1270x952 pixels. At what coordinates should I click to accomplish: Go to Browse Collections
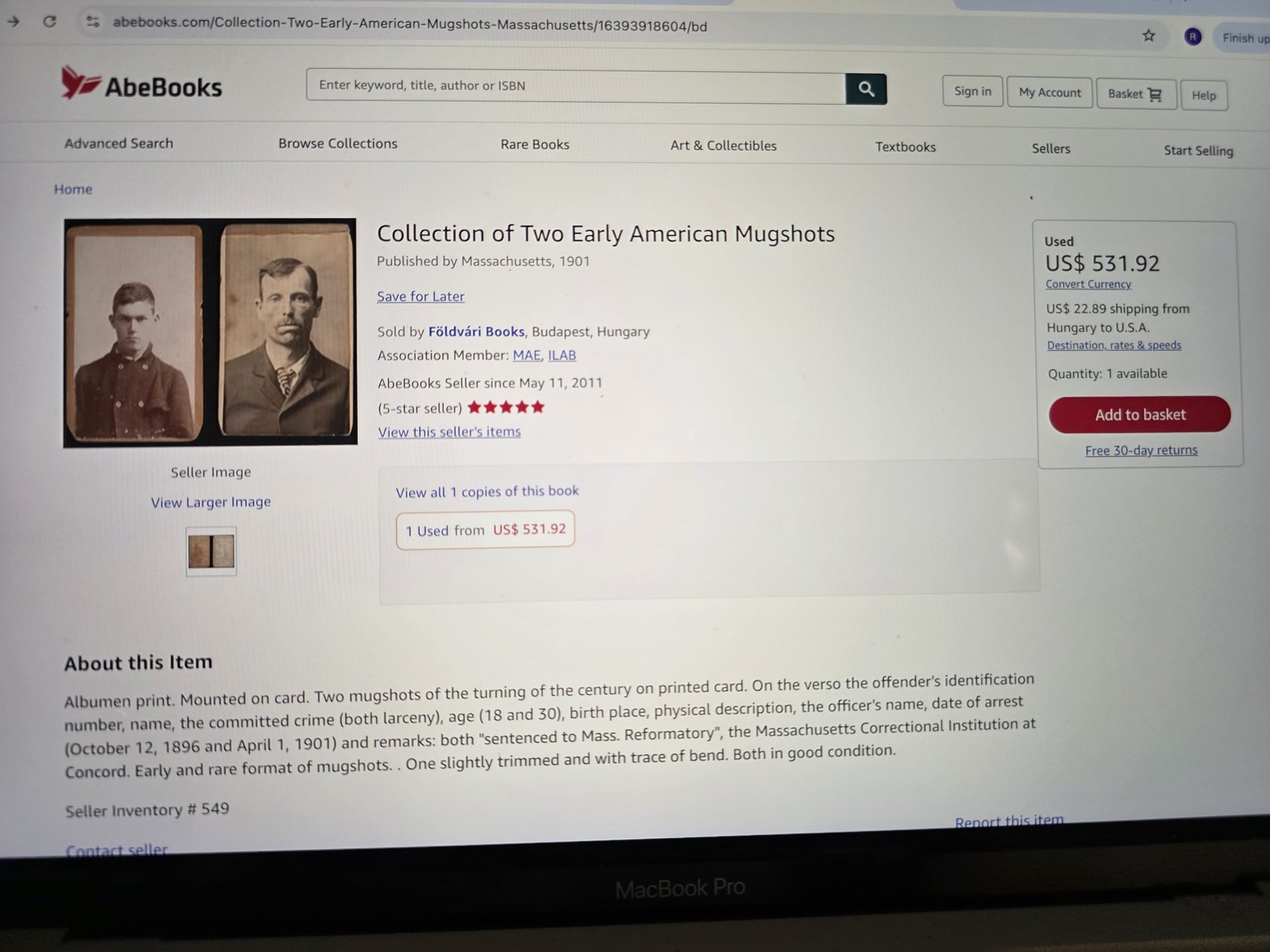[x=337, y=144]
